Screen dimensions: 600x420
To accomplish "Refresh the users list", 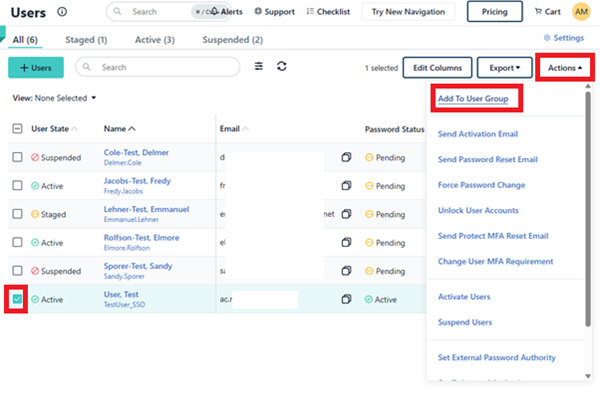I will tap(282, 67).
